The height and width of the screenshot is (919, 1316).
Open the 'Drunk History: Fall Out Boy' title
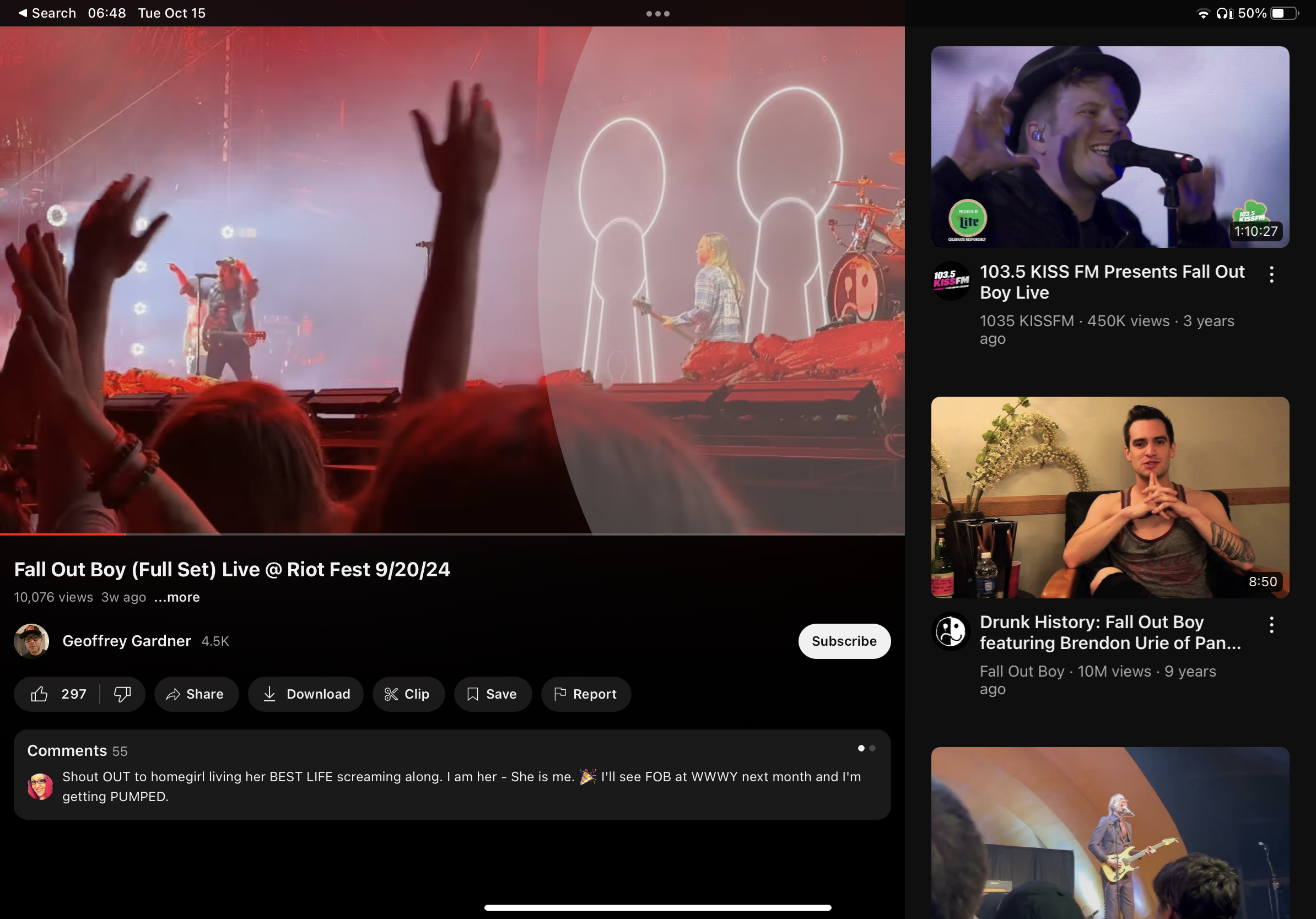coord(1110,633)
